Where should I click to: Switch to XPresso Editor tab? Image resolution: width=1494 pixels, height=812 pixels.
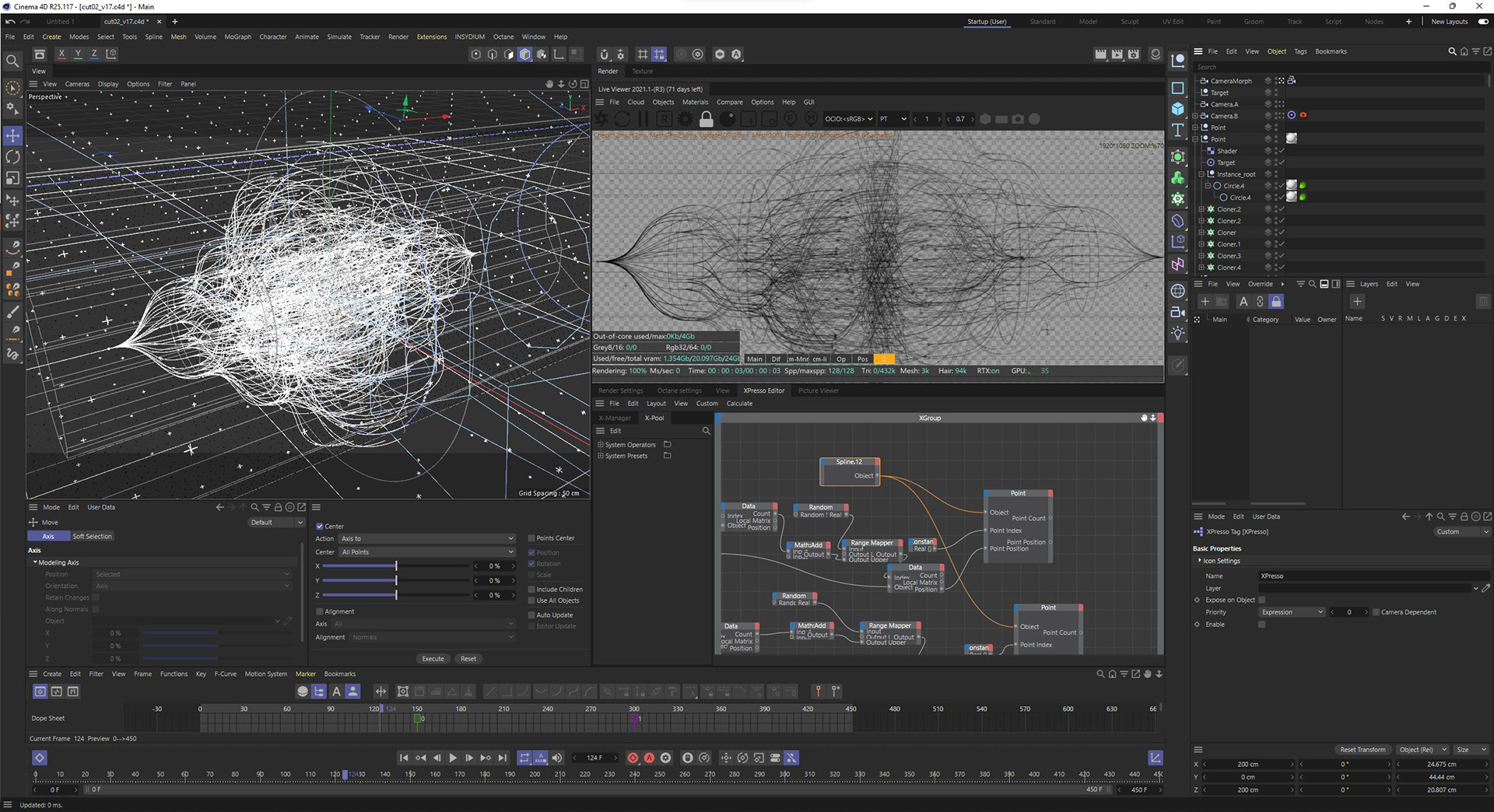point(763,390)
